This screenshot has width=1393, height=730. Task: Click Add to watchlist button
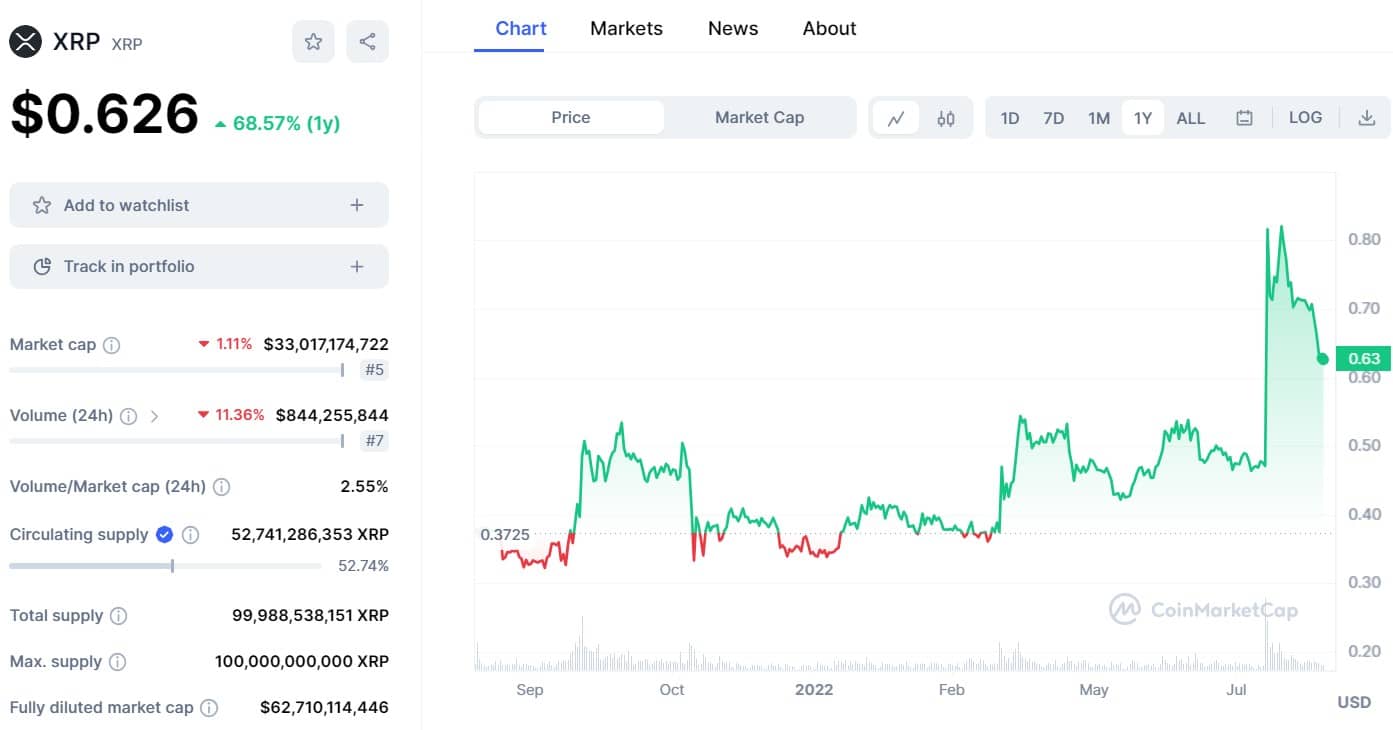click(x=199, y=205)
